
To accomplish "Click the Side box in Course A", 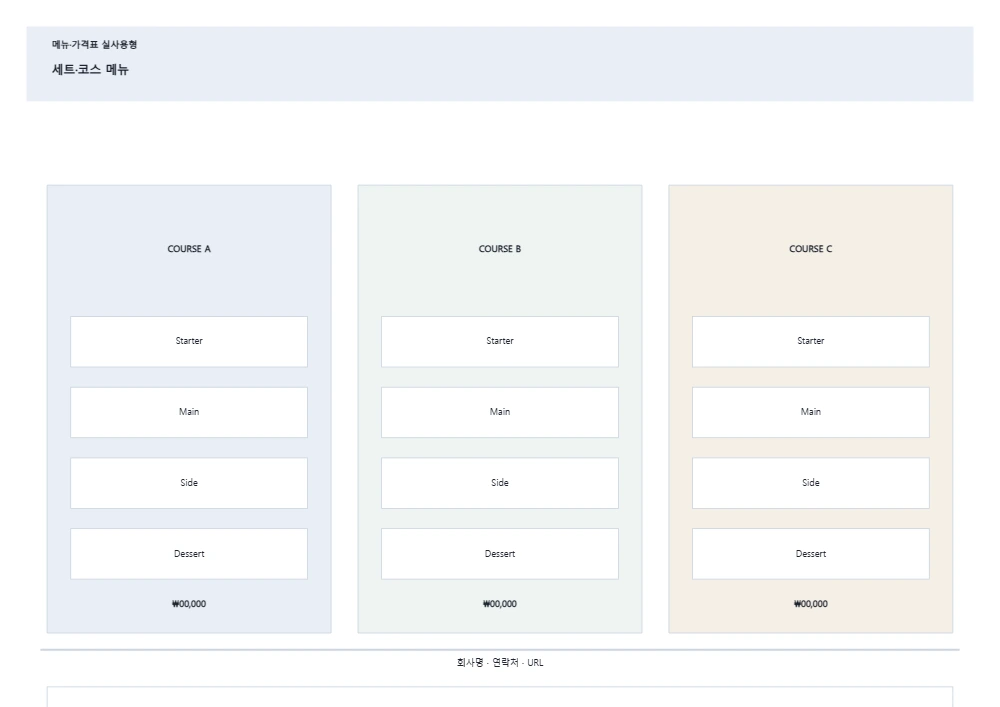I will 189,483.
